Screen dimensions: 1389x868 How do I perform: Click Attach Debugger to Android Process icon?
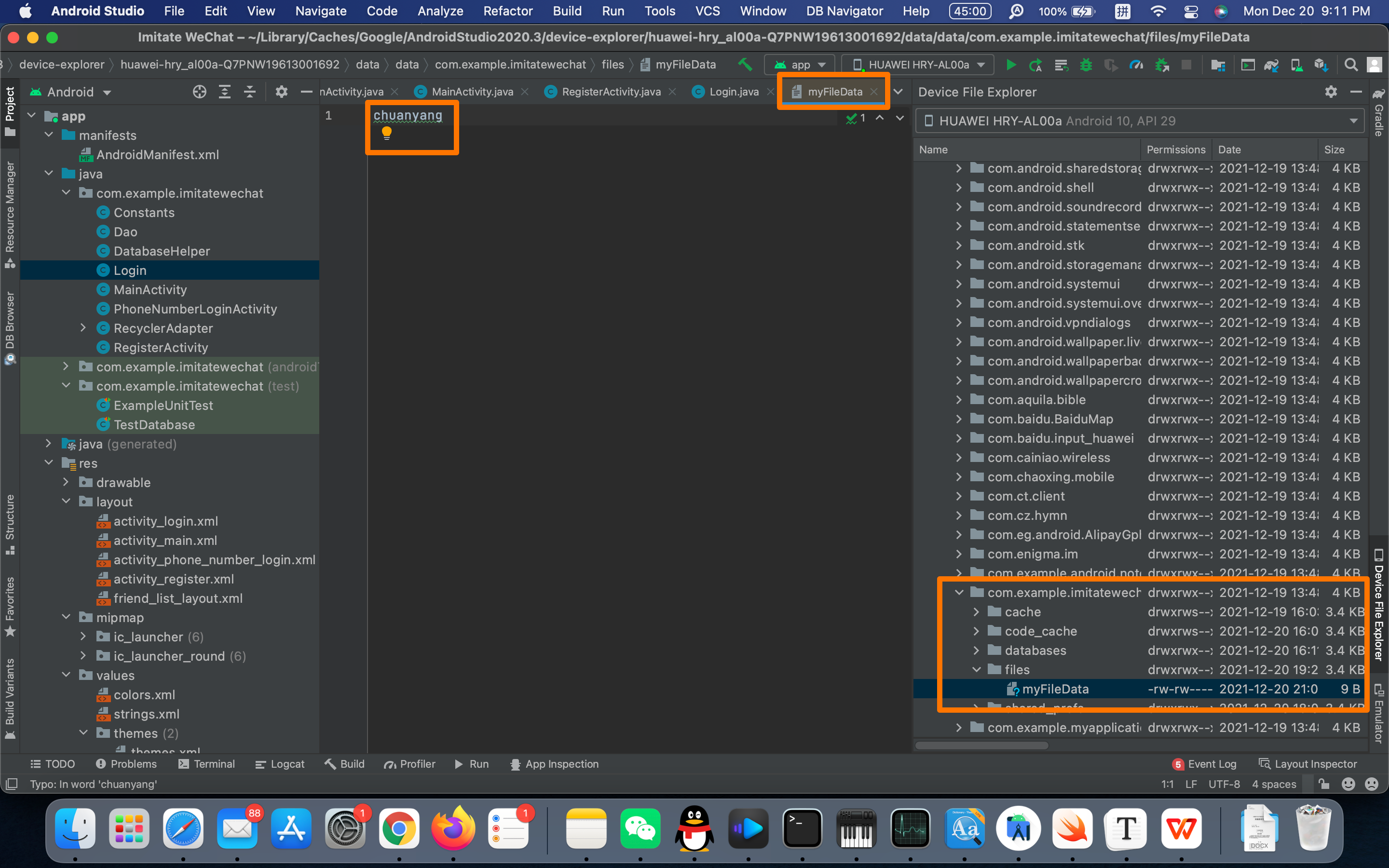1162,65
